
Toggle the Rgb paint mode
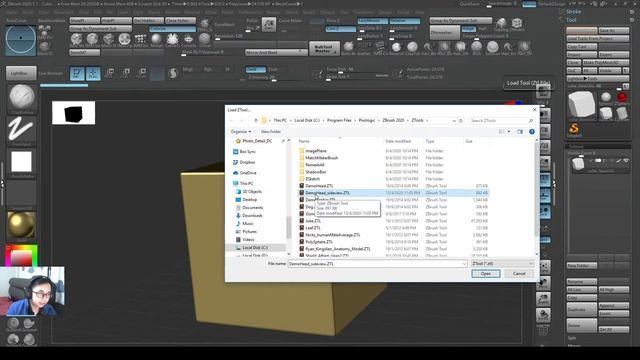coord(208,69)
